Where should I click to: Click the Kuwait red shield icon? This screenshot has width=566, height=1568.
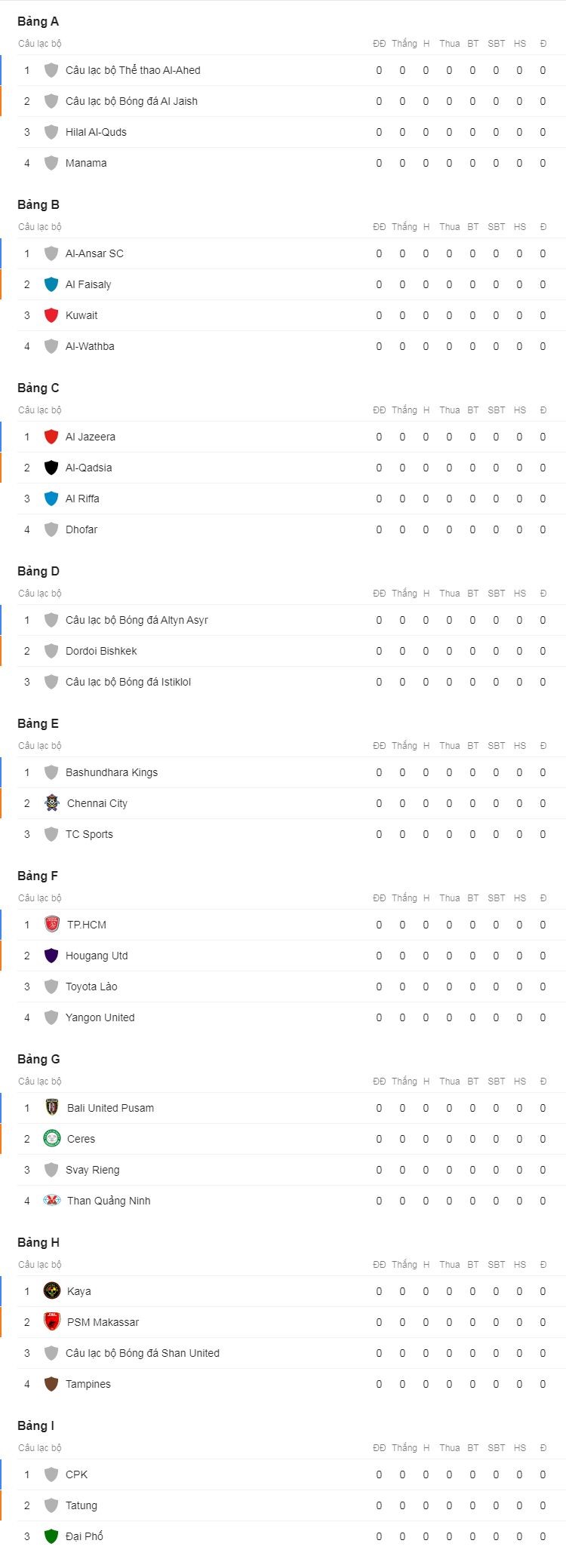51,315
